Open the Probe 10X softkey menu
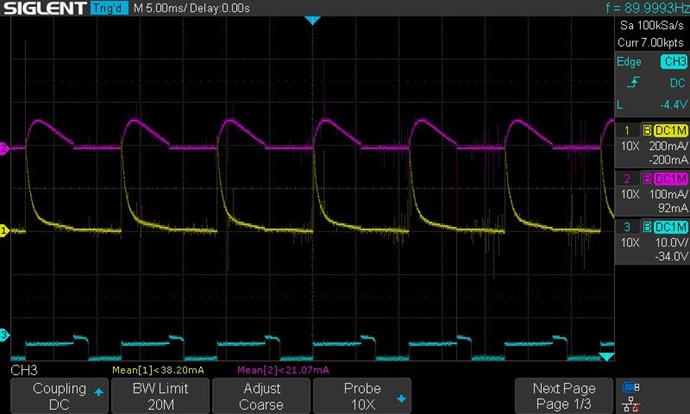The image size is (690, 414). [362, 396]
